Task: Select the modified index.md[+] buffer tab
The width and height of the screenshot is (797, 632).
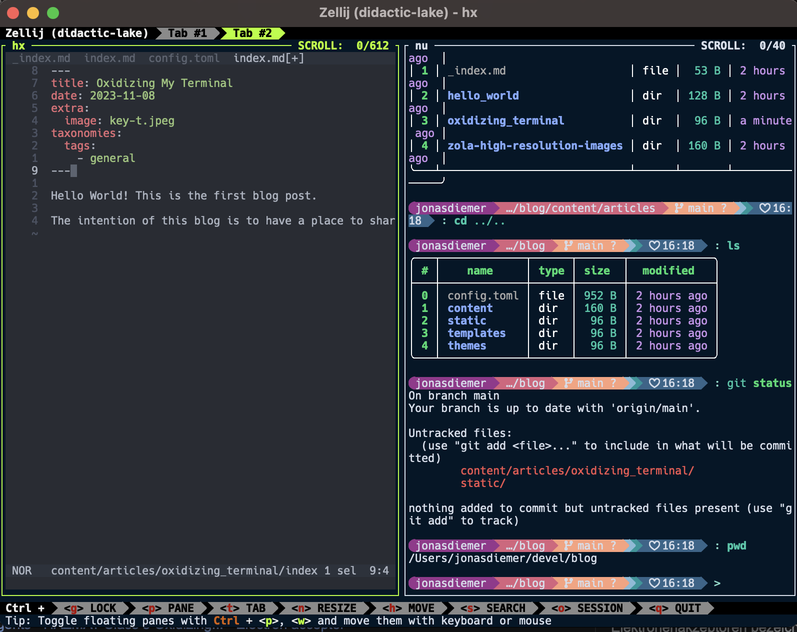Action: [268, 58]
